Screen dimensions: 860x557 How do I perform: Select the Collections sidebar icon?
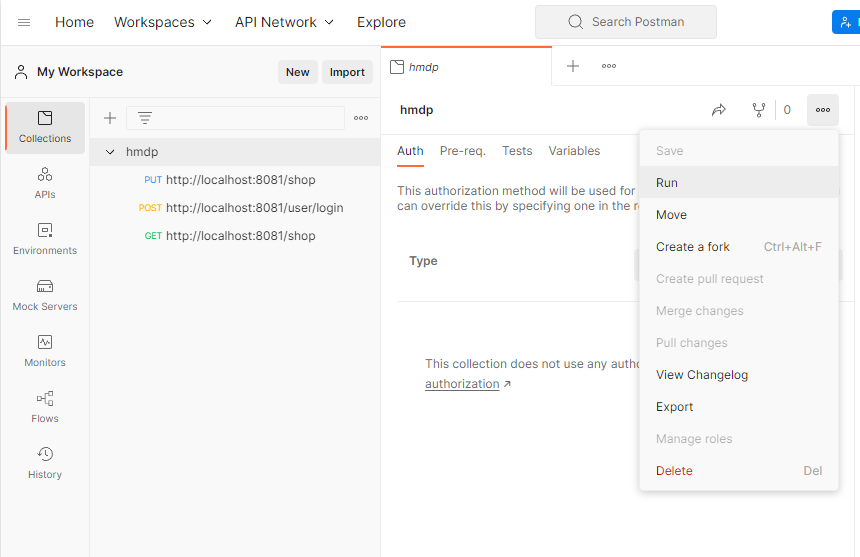coord(45,126)
